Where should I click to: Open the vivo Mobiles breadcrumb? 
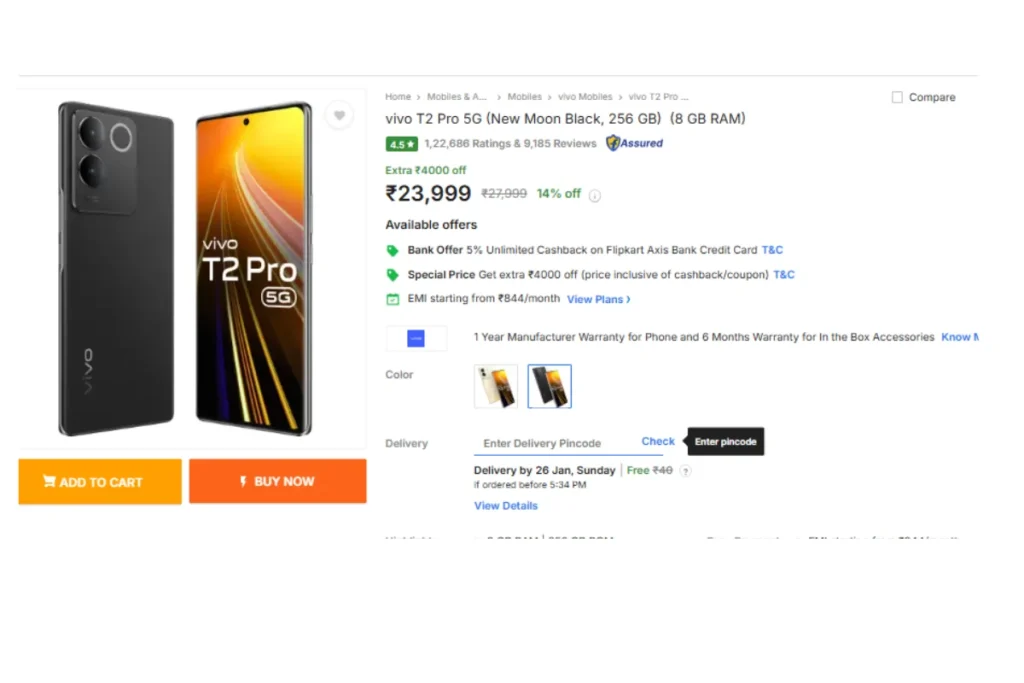pos(585,97)
